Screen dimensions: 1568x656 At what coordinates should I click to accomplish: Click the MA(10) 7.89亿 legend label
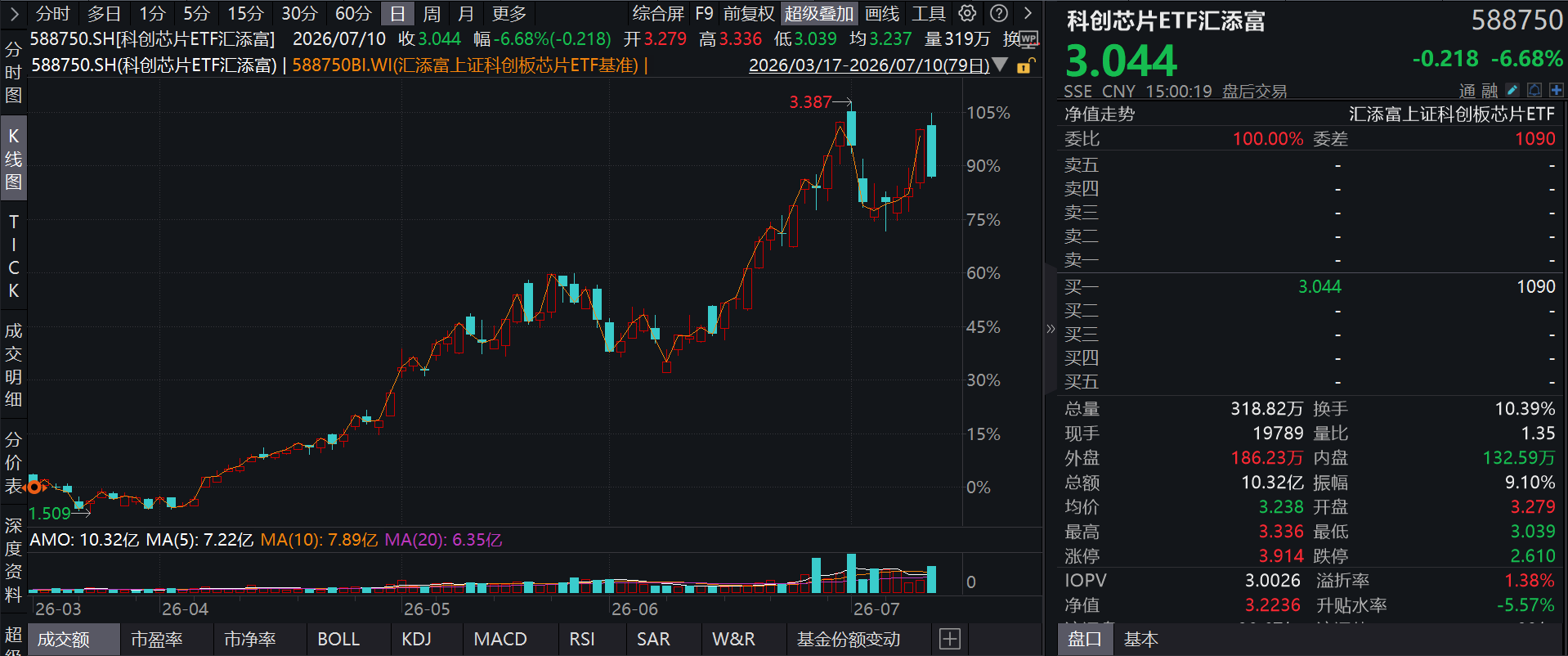coord(319,540)
